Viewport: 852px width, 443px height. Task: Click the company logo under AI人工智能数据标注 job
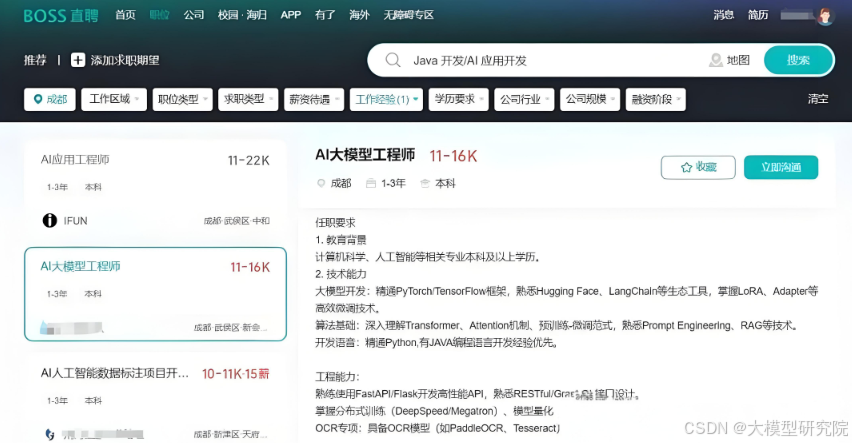pos(49,434)
